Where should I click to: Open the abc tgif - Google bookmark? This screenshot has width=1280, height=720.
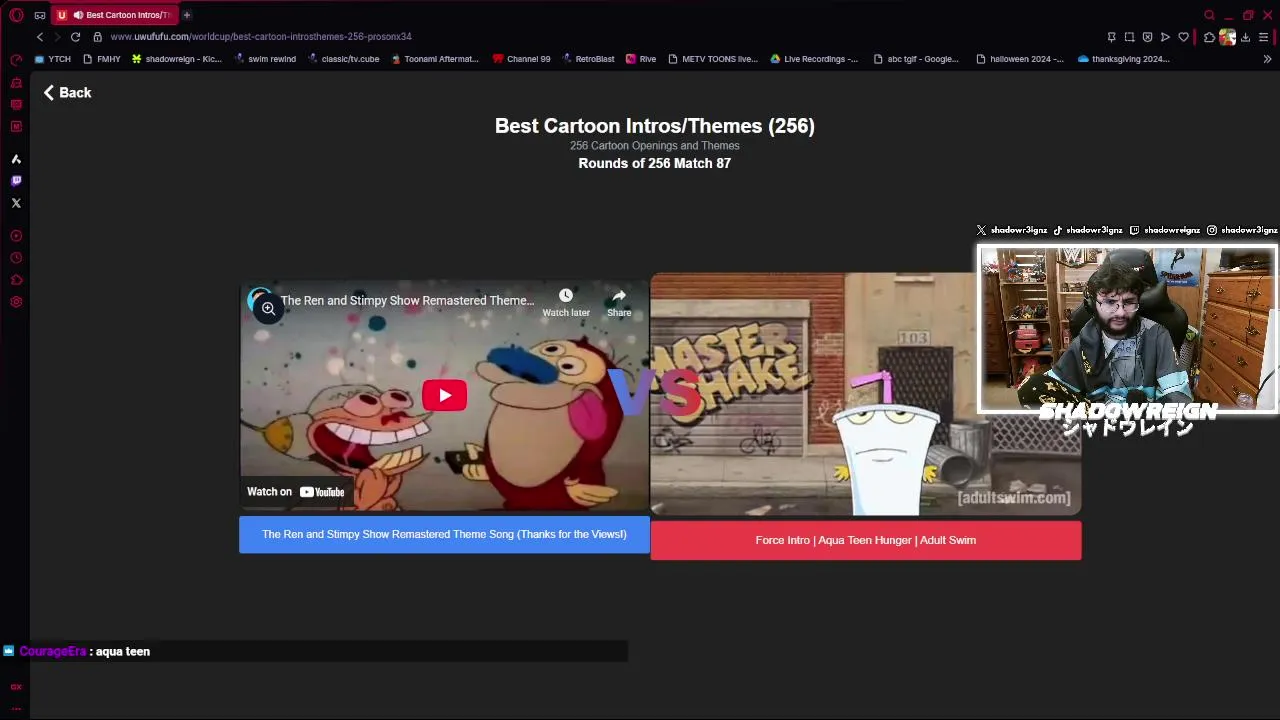tap(916, 59)
